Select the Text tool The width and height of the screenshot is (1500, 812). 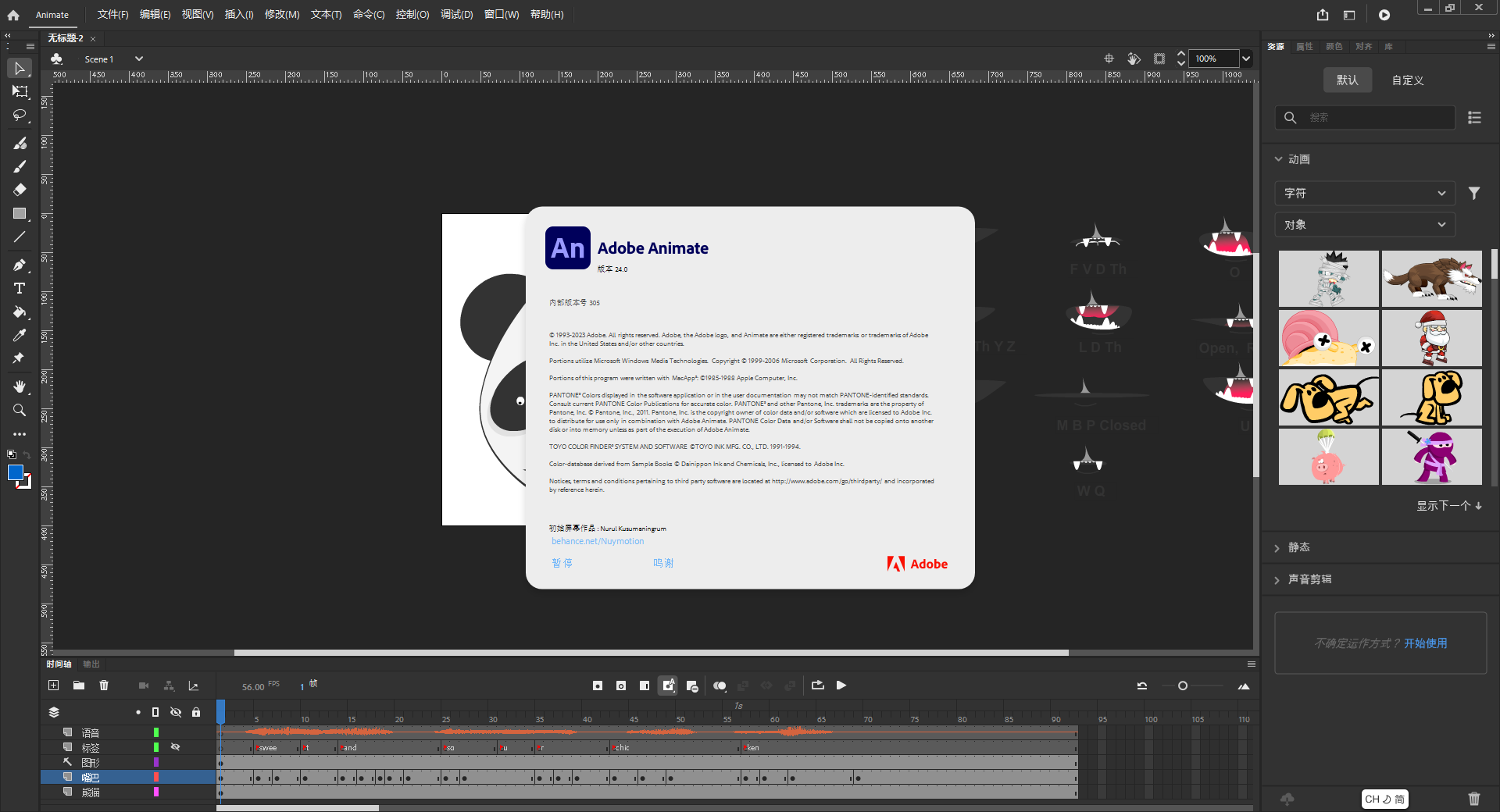(x=20, y=288)
